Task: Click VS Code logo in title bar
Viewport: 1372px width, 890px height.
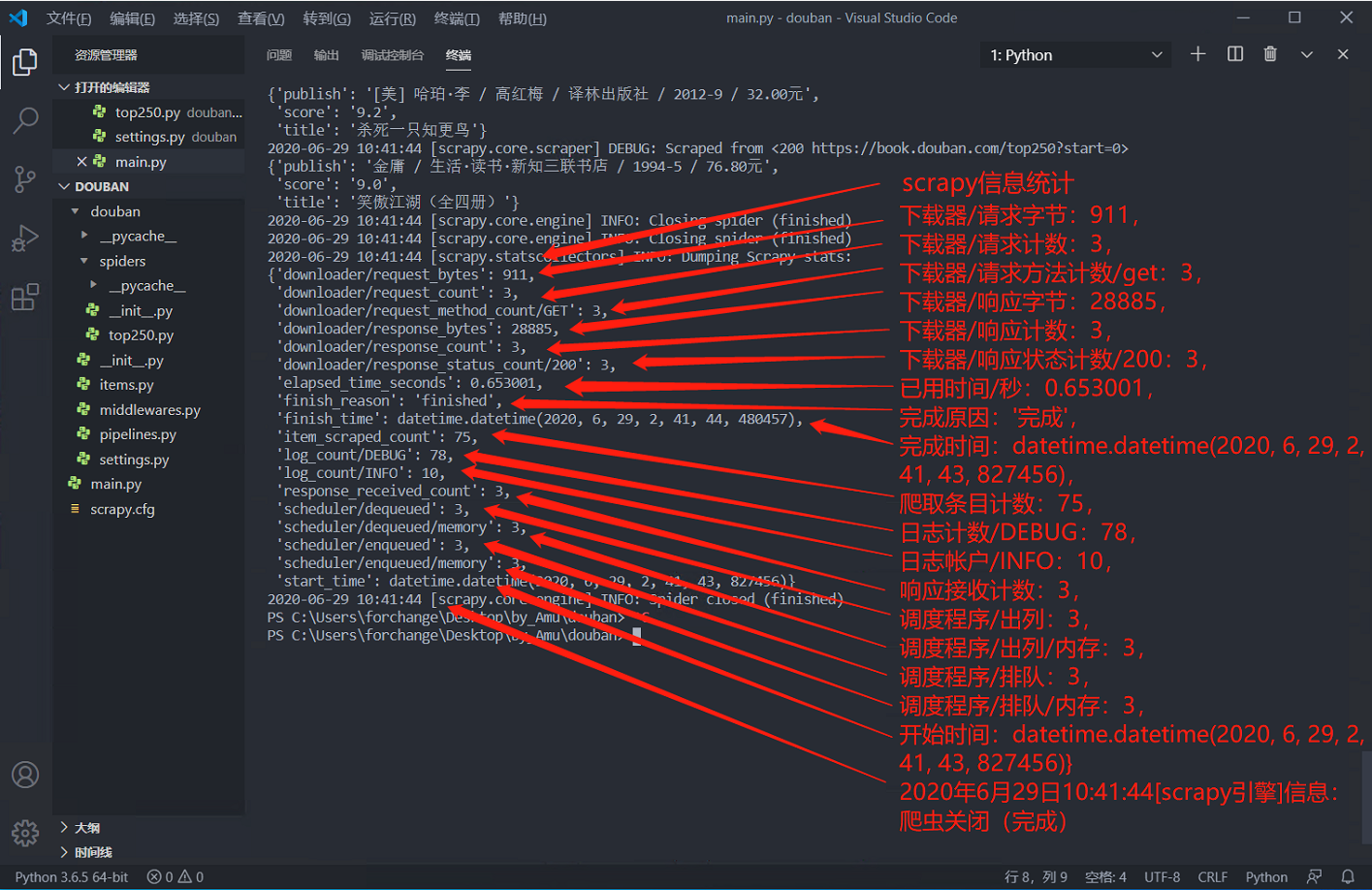Action: (18, 17)
